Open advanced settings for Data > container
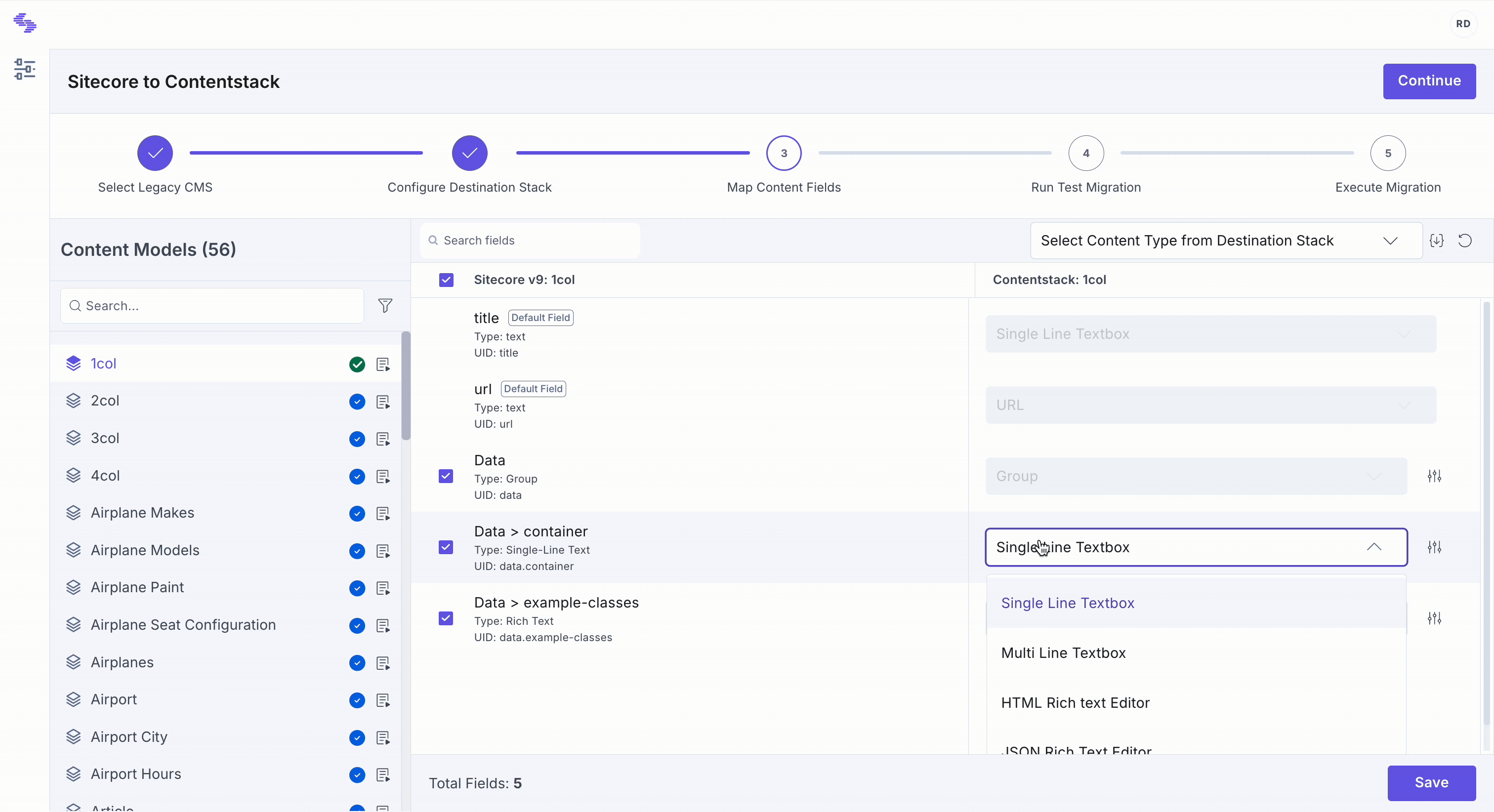The height and width of the screenshot is (812, 1494). click(1434, 547)
